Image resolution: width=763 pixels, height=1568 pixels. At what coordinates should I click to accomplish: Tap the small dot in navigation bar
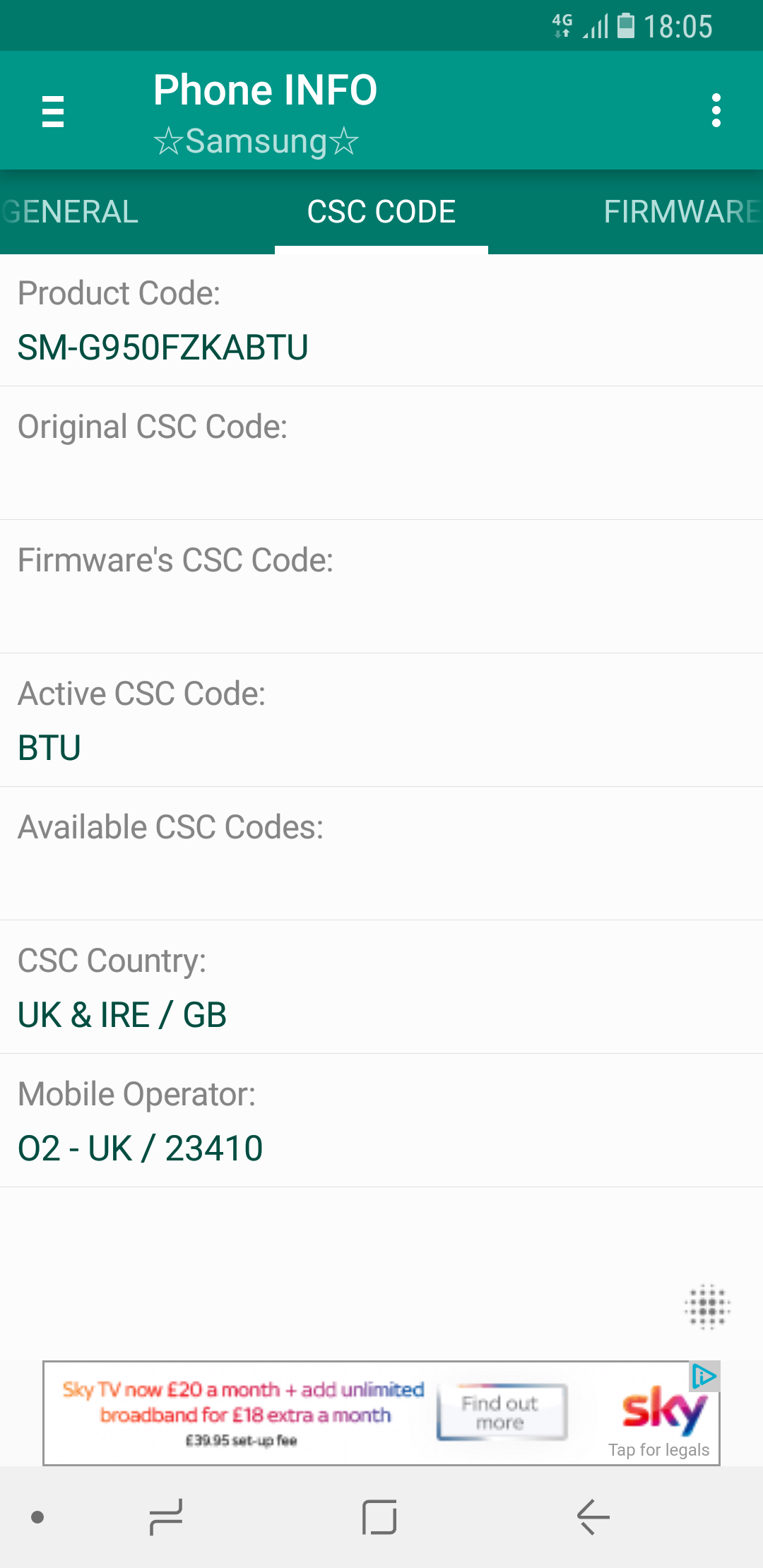[38, 1516]
